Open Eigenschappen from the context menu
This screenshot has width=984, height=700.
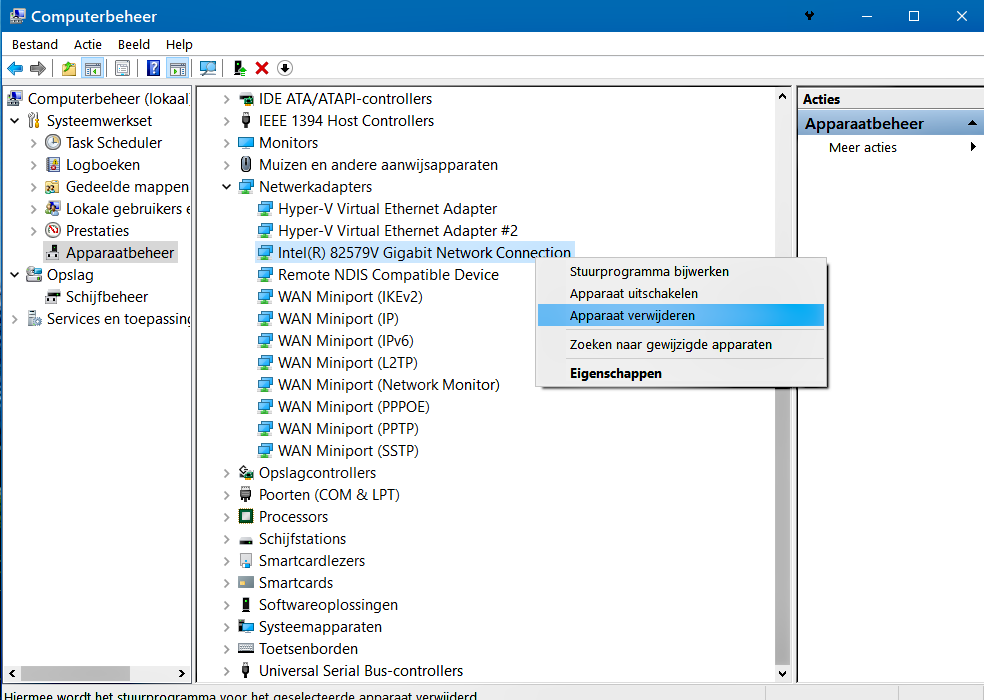pos(681,373)
